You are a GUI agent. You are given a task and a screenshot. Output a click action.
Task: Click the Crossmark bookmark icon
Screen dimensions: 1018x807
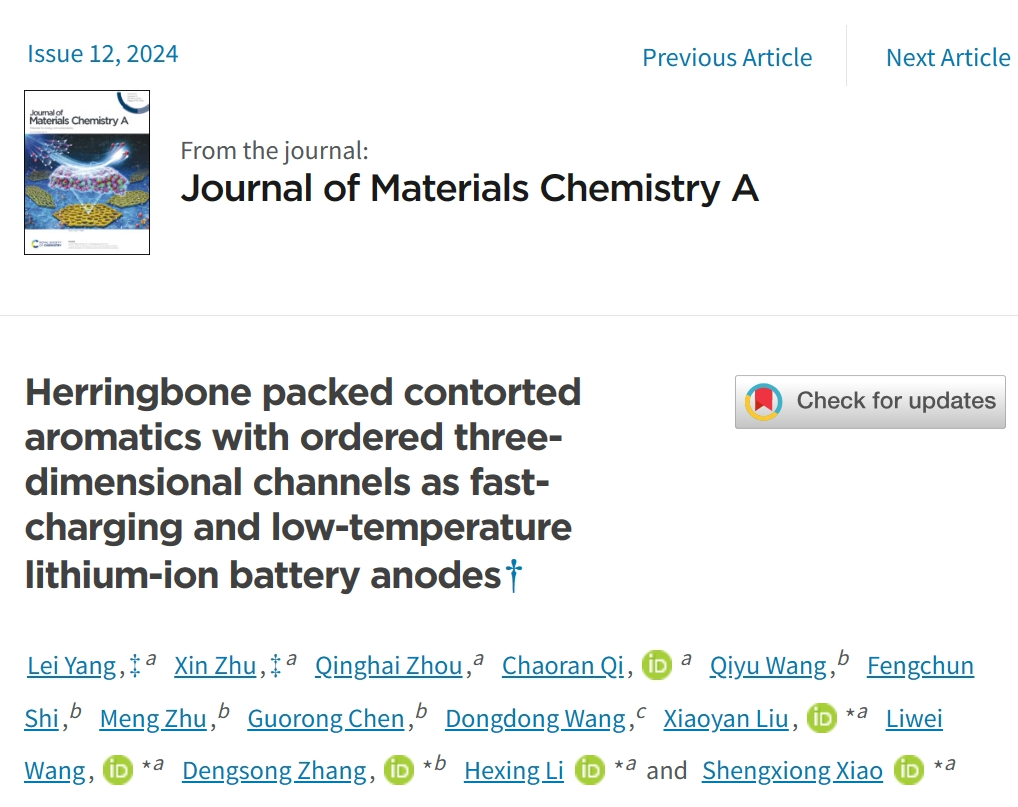click(x=764, y=402)
